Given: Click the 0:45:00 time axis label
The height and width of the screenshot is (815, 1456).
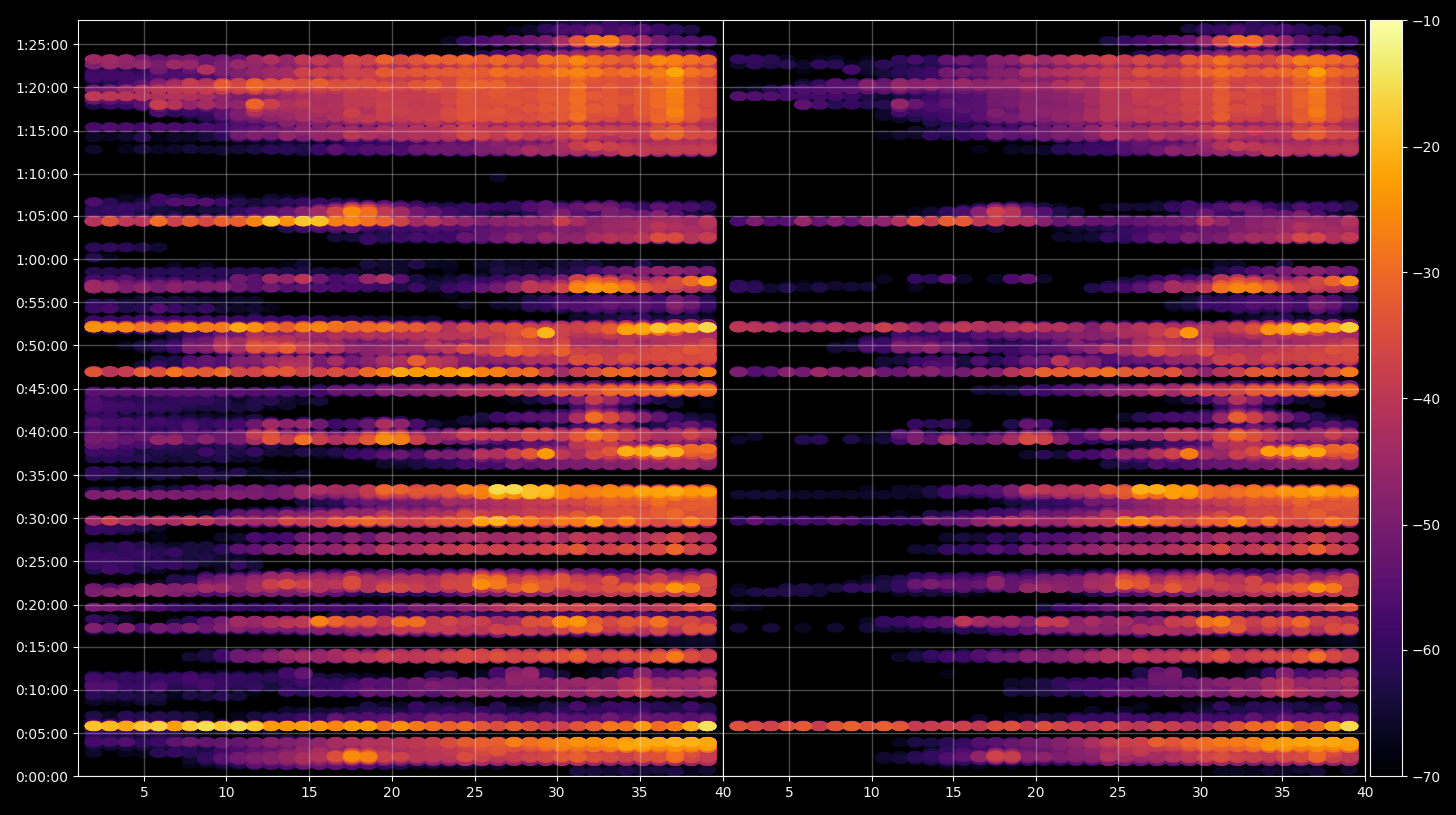Looking at the screenshot, I should (42, 389).
